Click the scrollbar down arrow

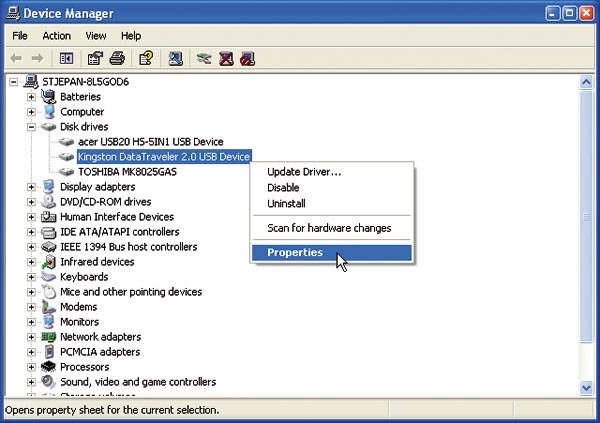pyautogui.click(x=587, y=388)
